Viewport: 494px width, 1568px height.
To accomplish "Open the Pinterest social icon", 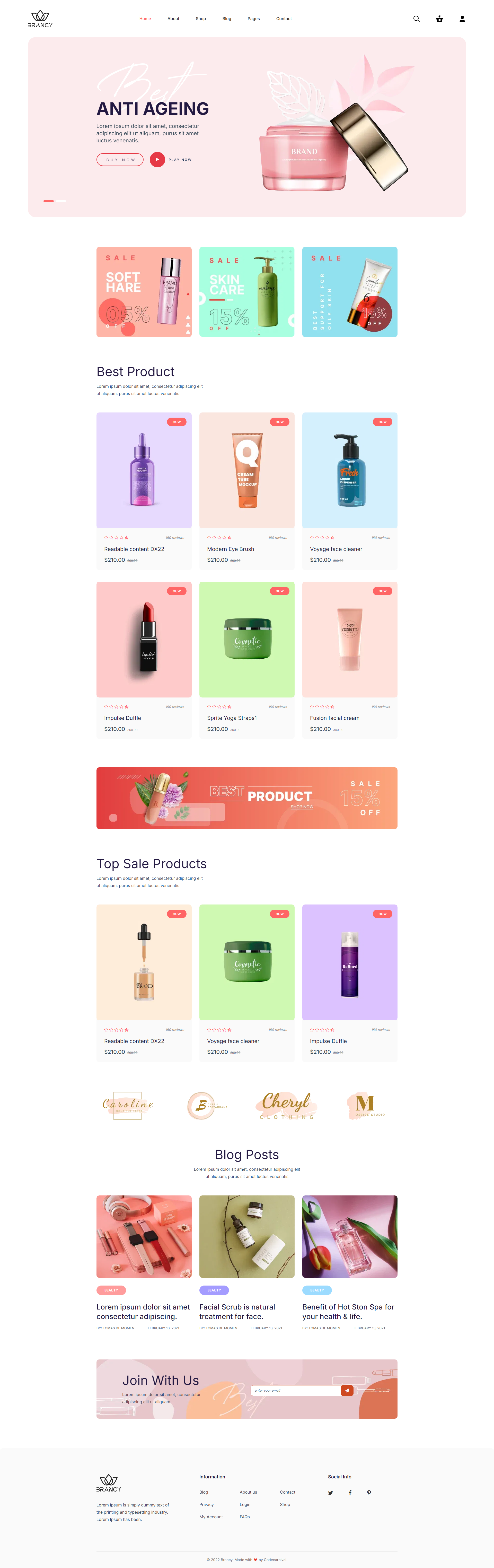I will 369,1493.
